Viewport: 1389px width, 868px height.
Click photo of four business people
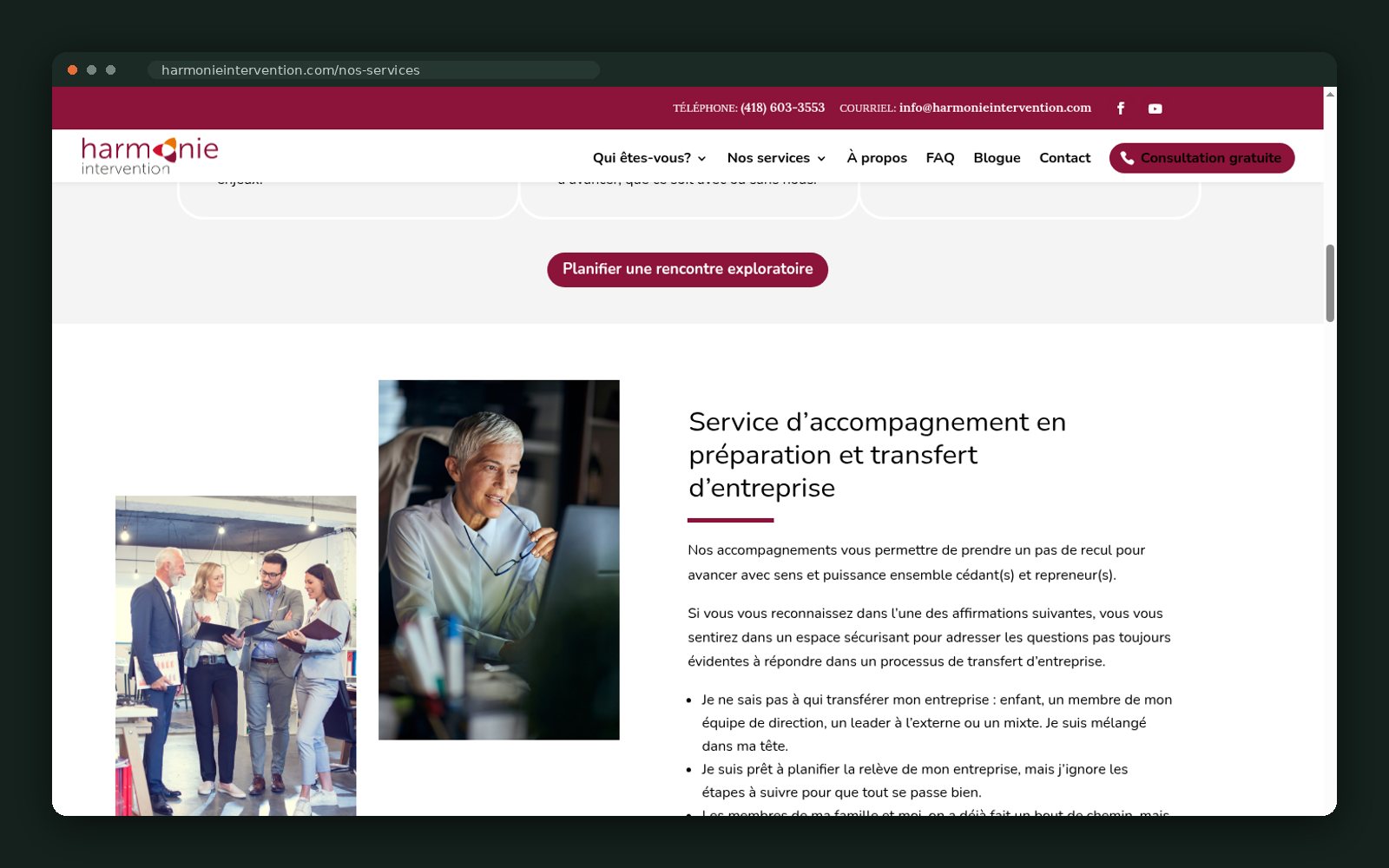(x=236, y=655)
